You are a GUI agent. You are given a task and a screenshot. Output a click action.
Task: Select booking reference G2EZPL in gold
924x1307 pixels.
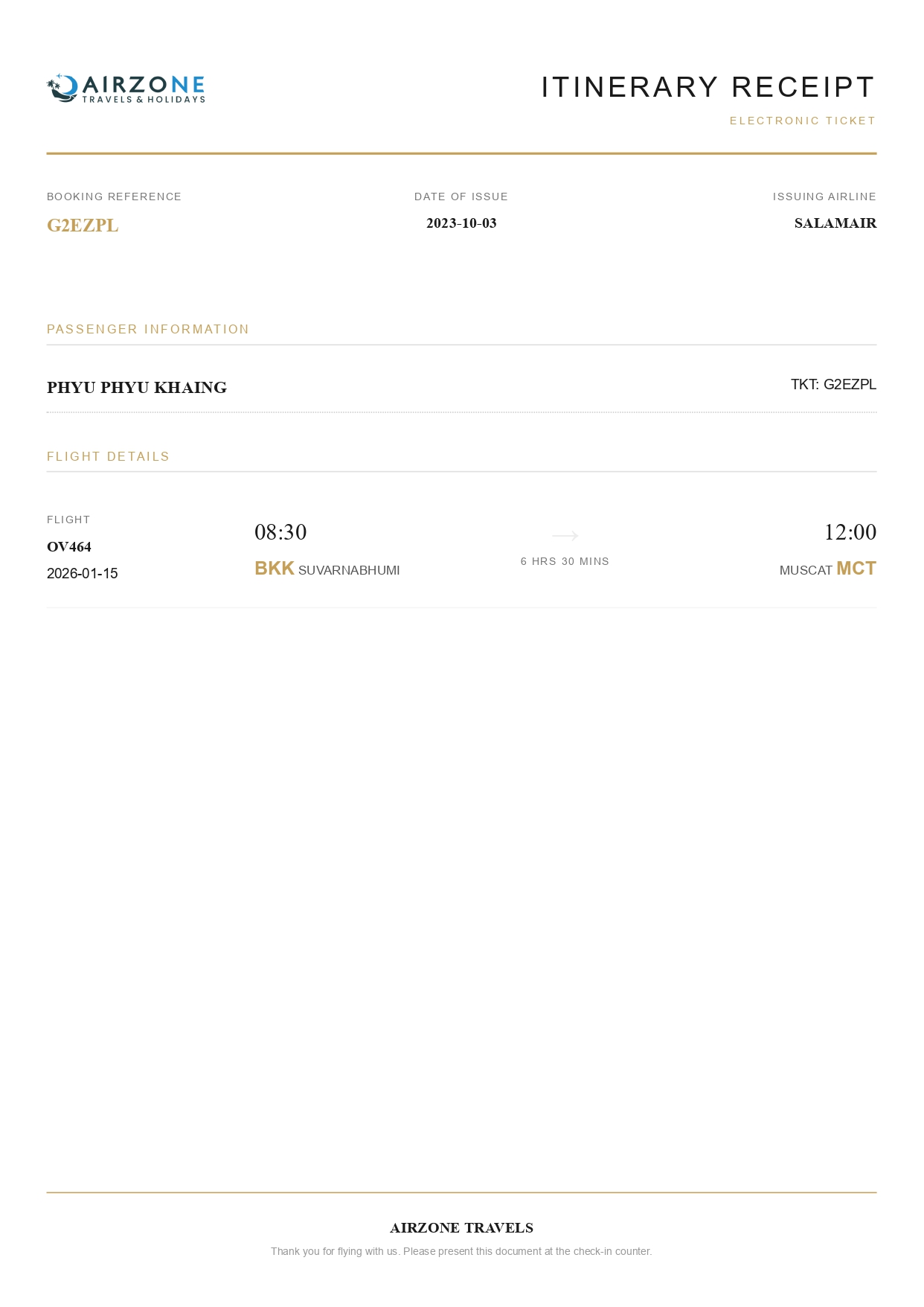[x=83, y=226]
